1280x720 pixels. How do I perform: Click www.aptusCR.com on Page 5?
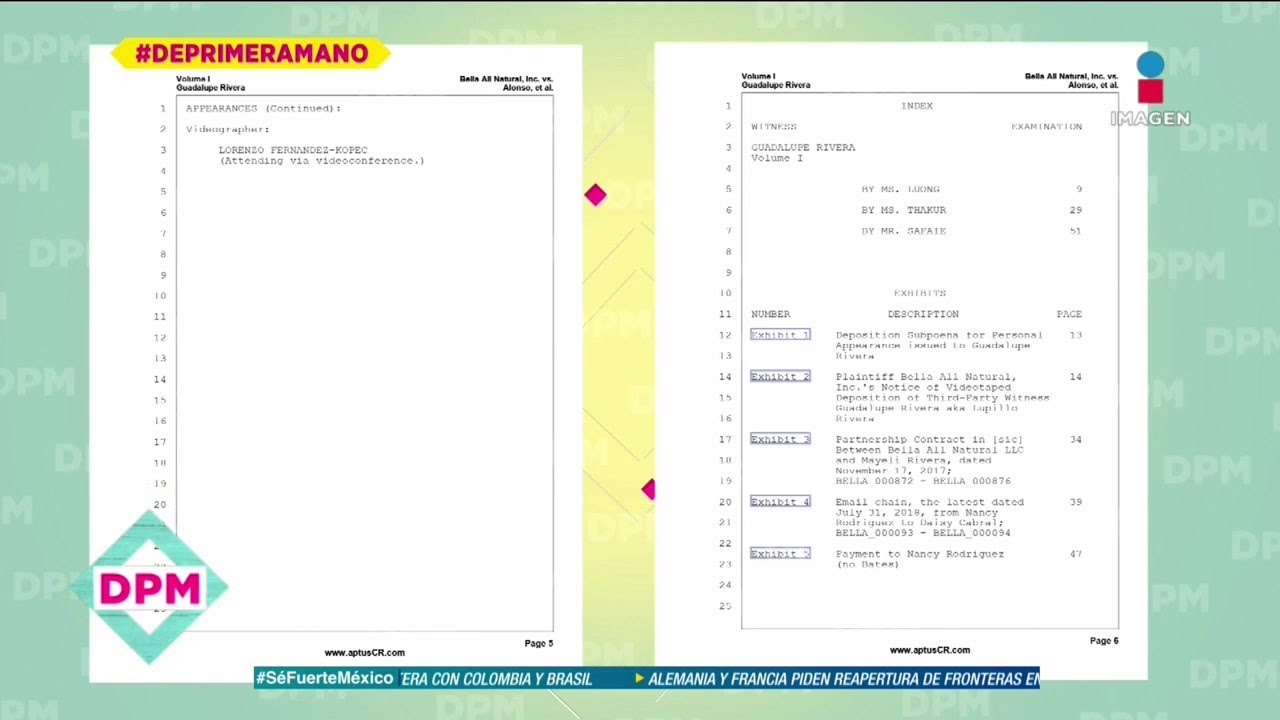click(364, 653)
